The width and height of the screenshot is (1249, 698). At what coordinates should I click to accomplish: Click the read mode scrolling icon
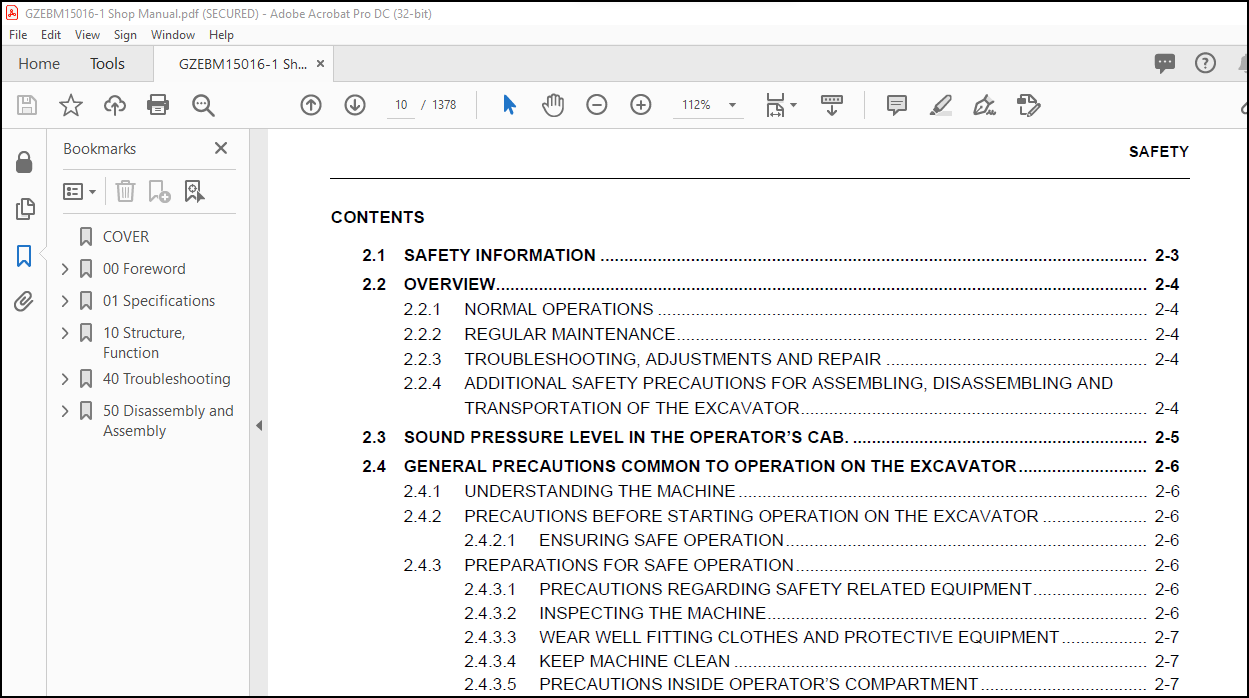pos(832,105)
